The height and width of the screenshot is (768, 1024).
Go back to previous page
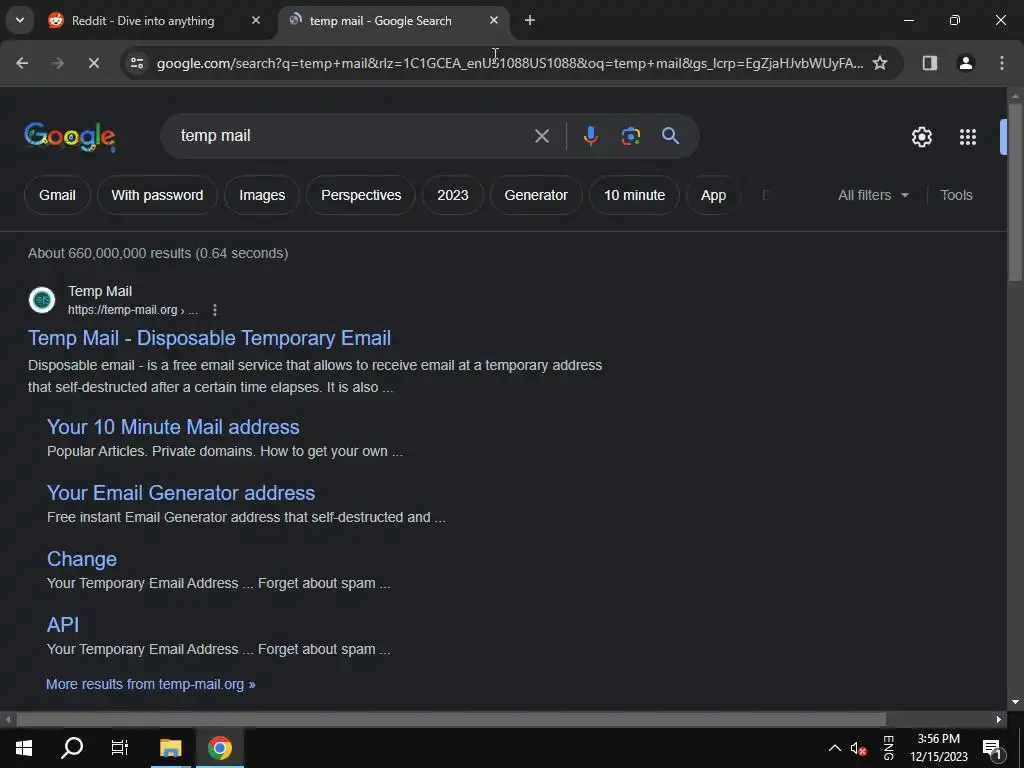pos(22,63)
